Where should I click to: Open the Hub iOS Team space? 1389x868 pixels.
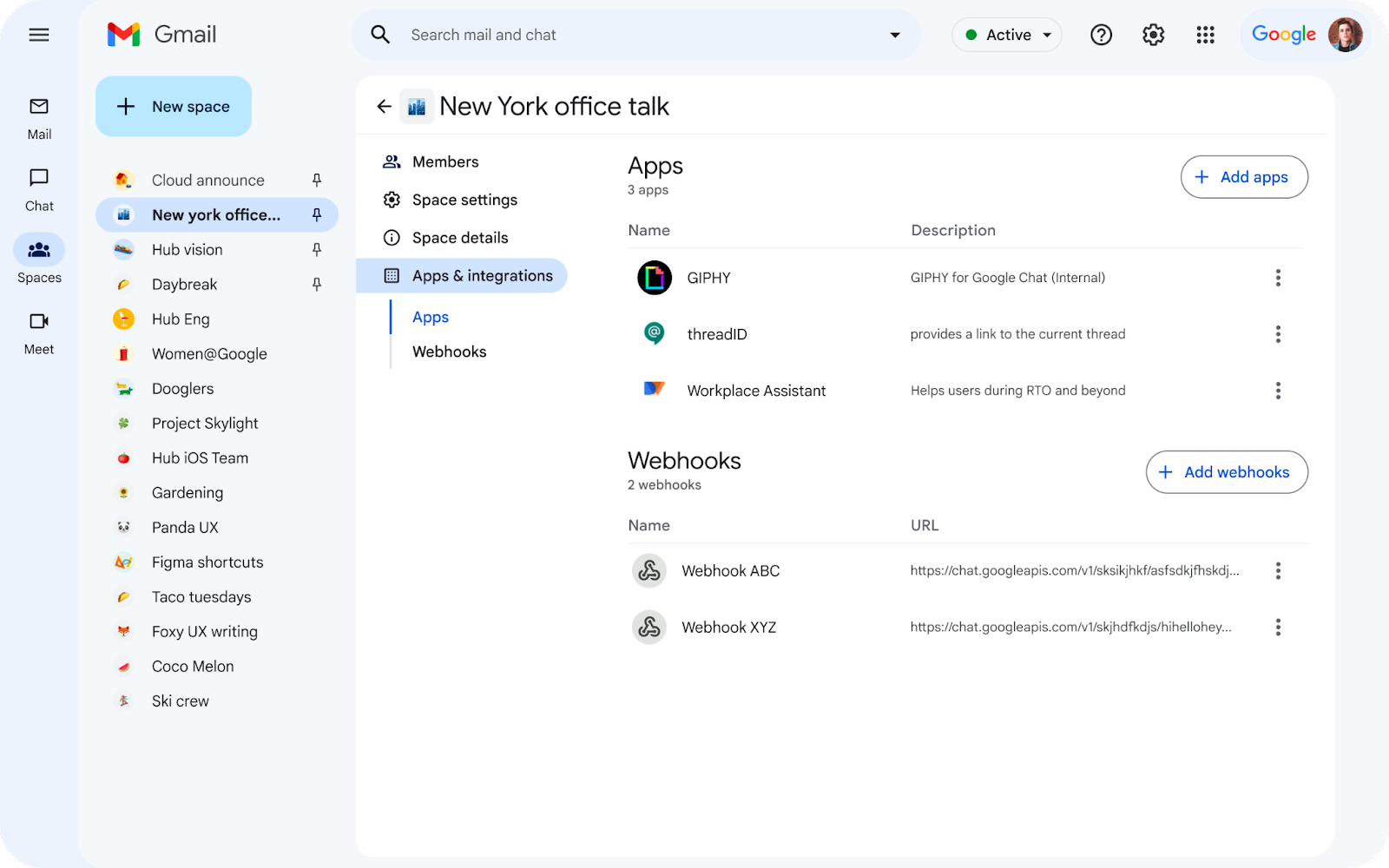pos(217,457)
